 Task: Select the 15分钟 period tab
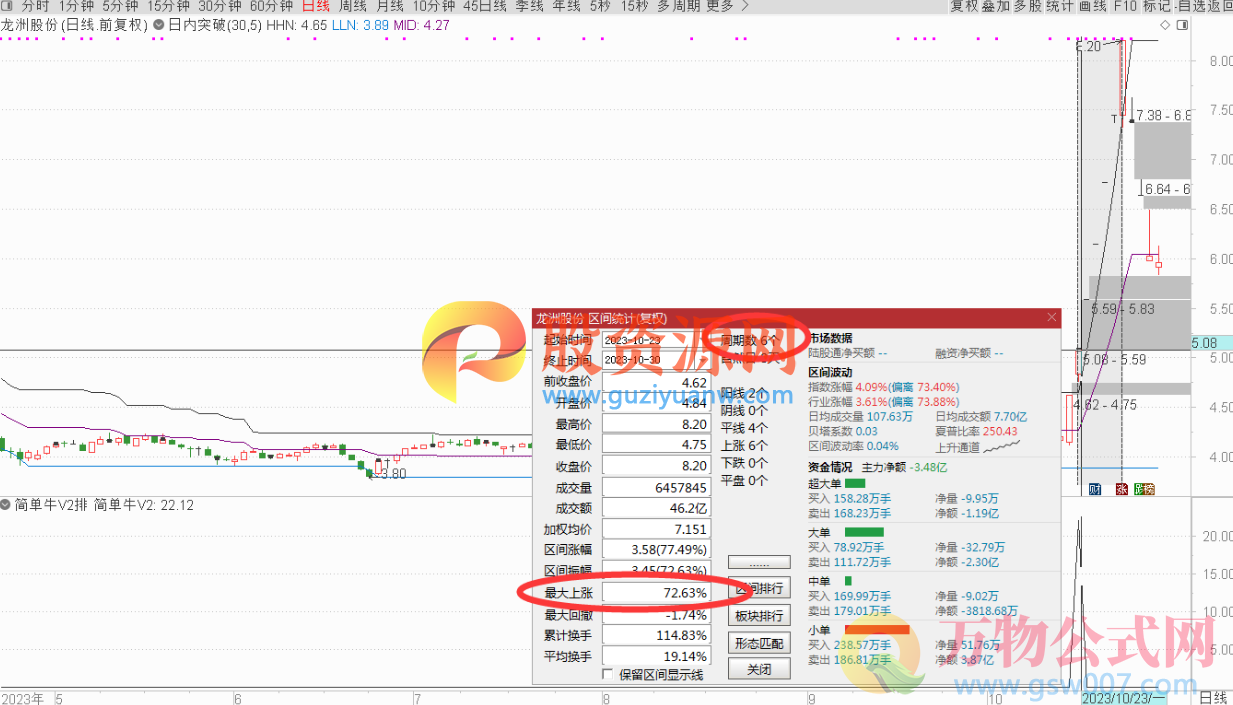pos(168,6)
